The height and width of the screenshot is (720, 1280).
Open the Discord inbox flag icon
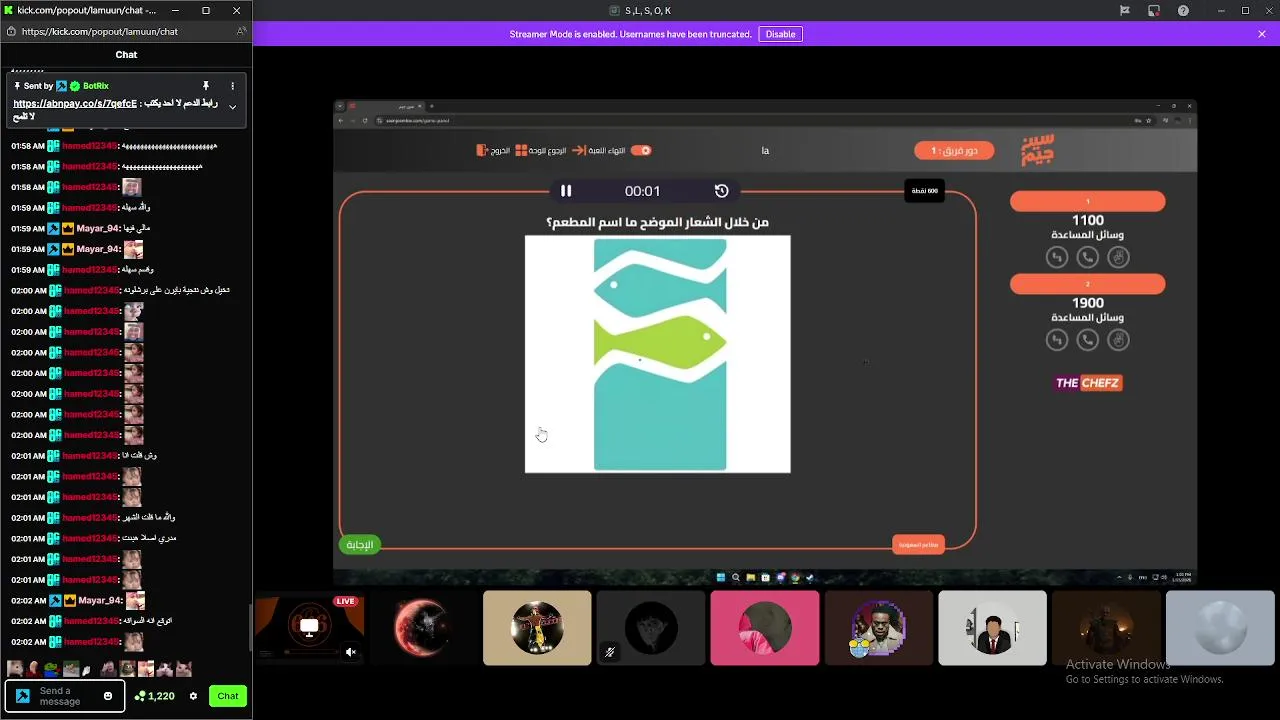click(1125, 11)
